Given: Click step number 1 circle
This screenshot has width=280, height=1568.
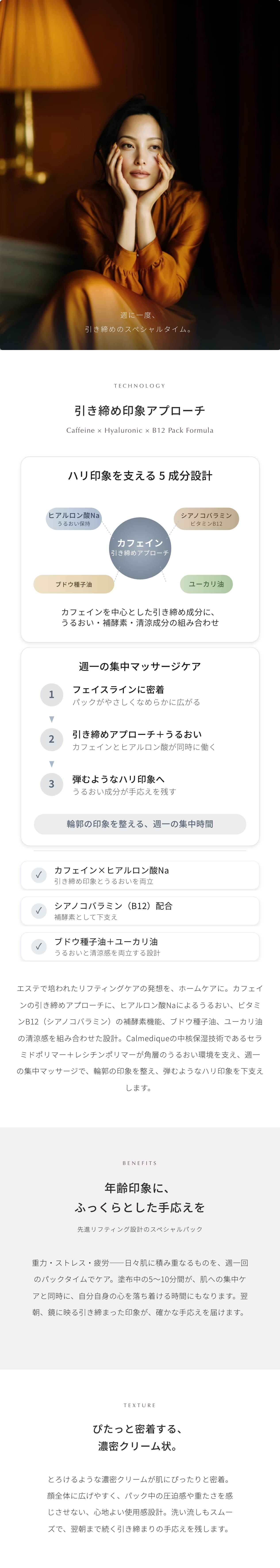Looking at the screenshot, I should [x=52, y=695].
